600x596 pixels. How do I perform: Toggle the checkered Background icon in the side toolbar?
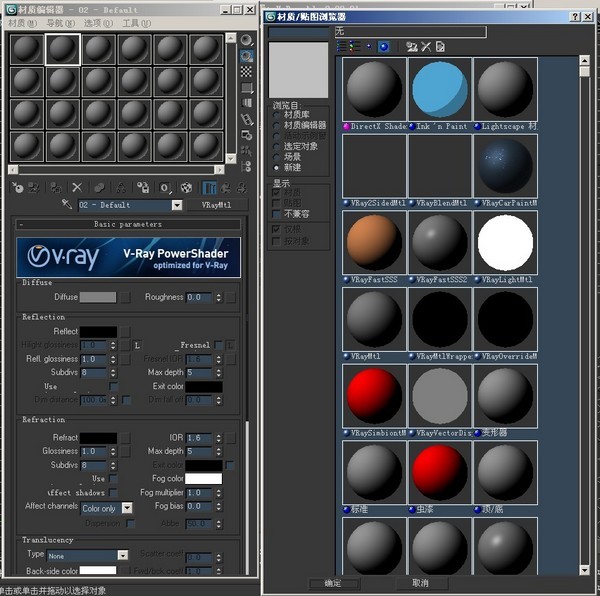(x=247, y=72)
